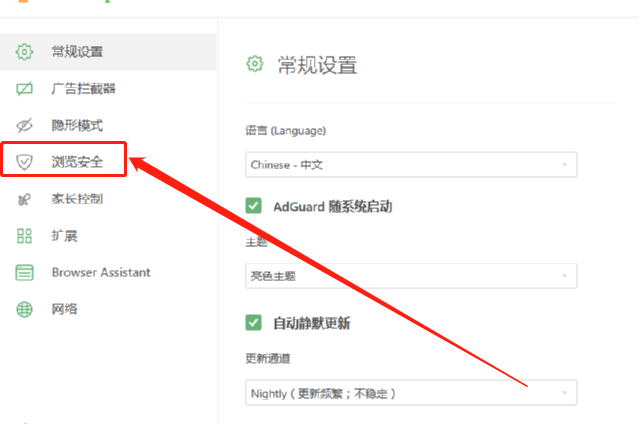
Task: Click the parental control icon beside 家长控制
Action: tap(24, 199)
